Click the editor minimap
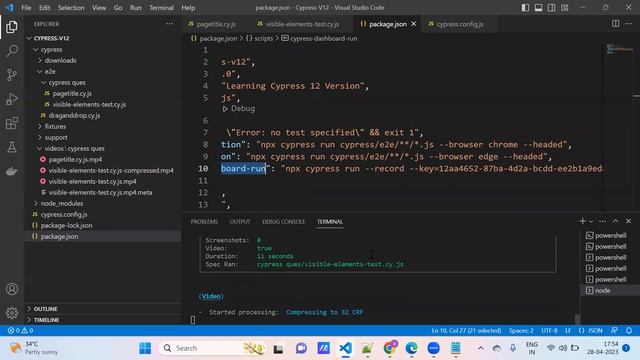Screen dimensions: 640x360 click(620, 49)
